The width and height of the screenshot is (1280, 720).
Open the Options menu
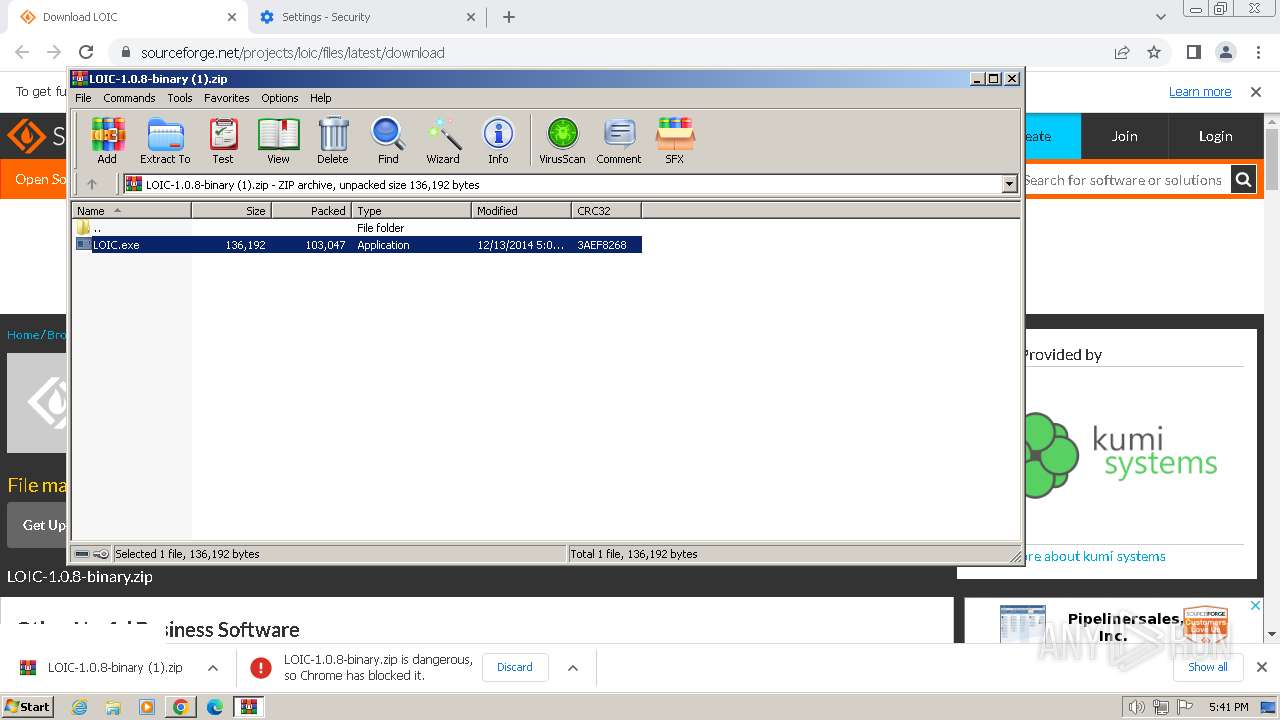click(280, 98)
